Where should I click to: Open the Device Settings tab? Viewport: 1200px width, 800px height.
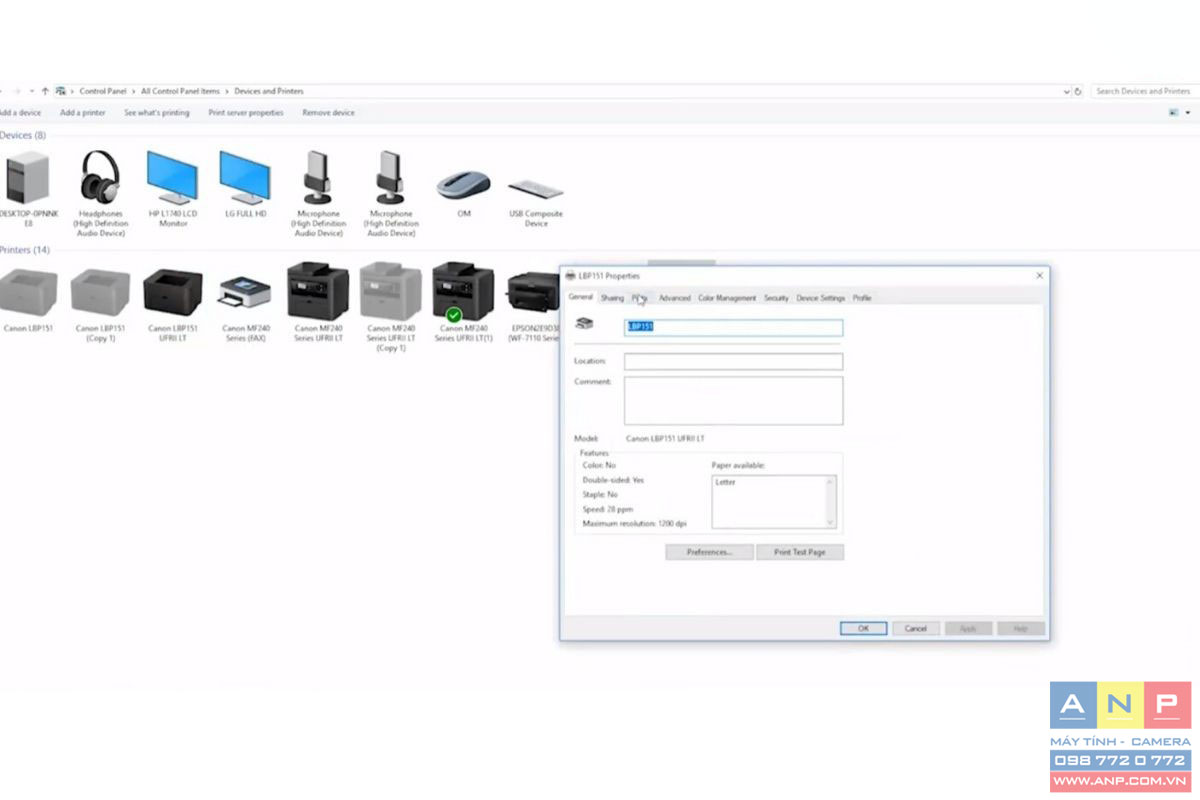click(x=820, y=298)
